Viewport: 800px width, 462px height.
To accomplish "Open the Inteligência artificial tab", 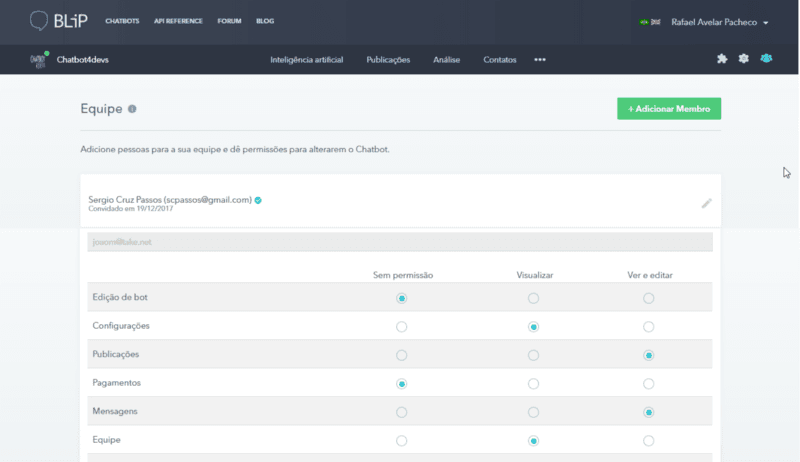I will tap(306, 60).
